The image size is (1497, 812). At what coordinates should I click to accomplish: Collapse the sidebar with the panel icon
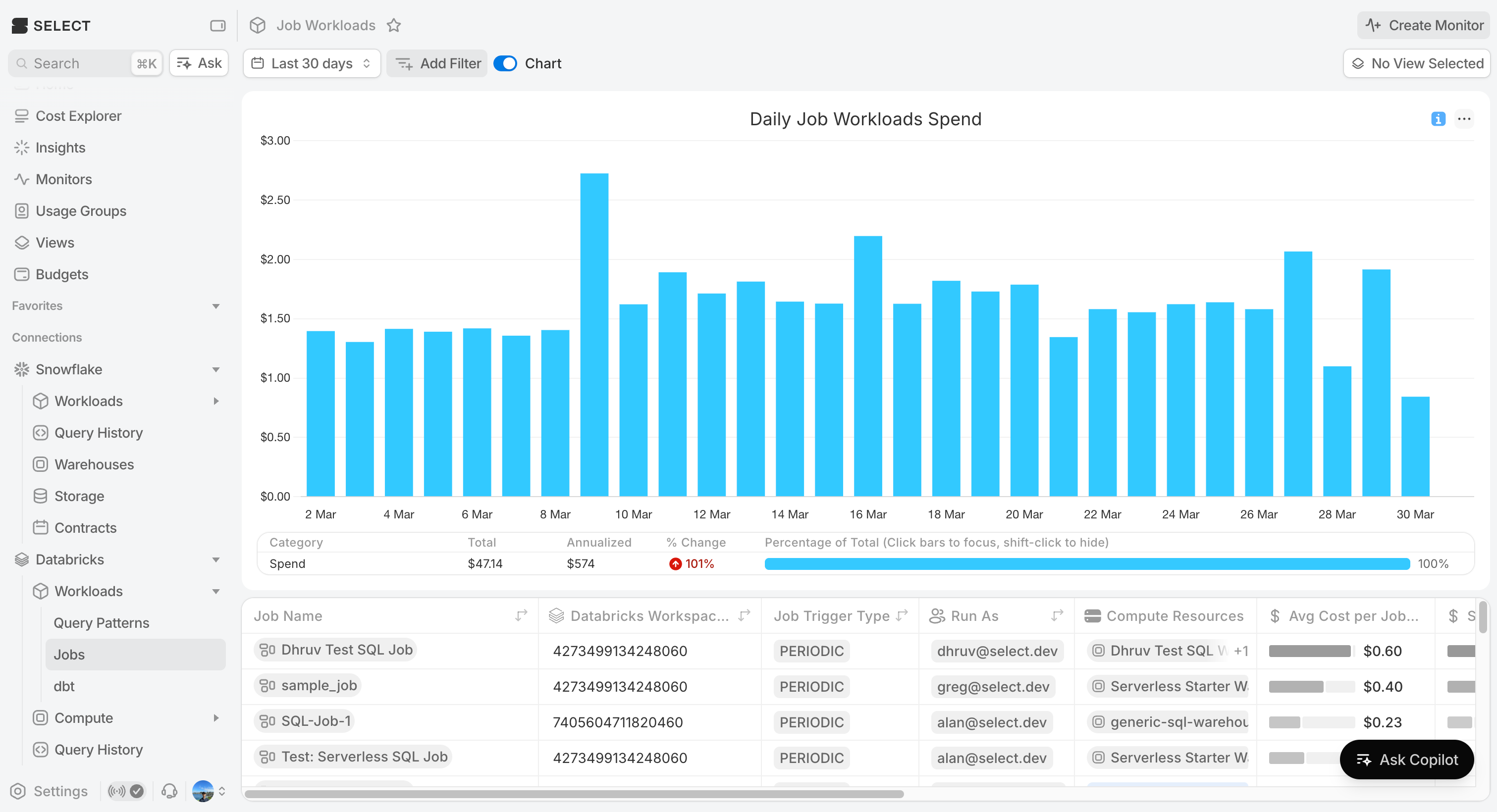coord(217,26)
